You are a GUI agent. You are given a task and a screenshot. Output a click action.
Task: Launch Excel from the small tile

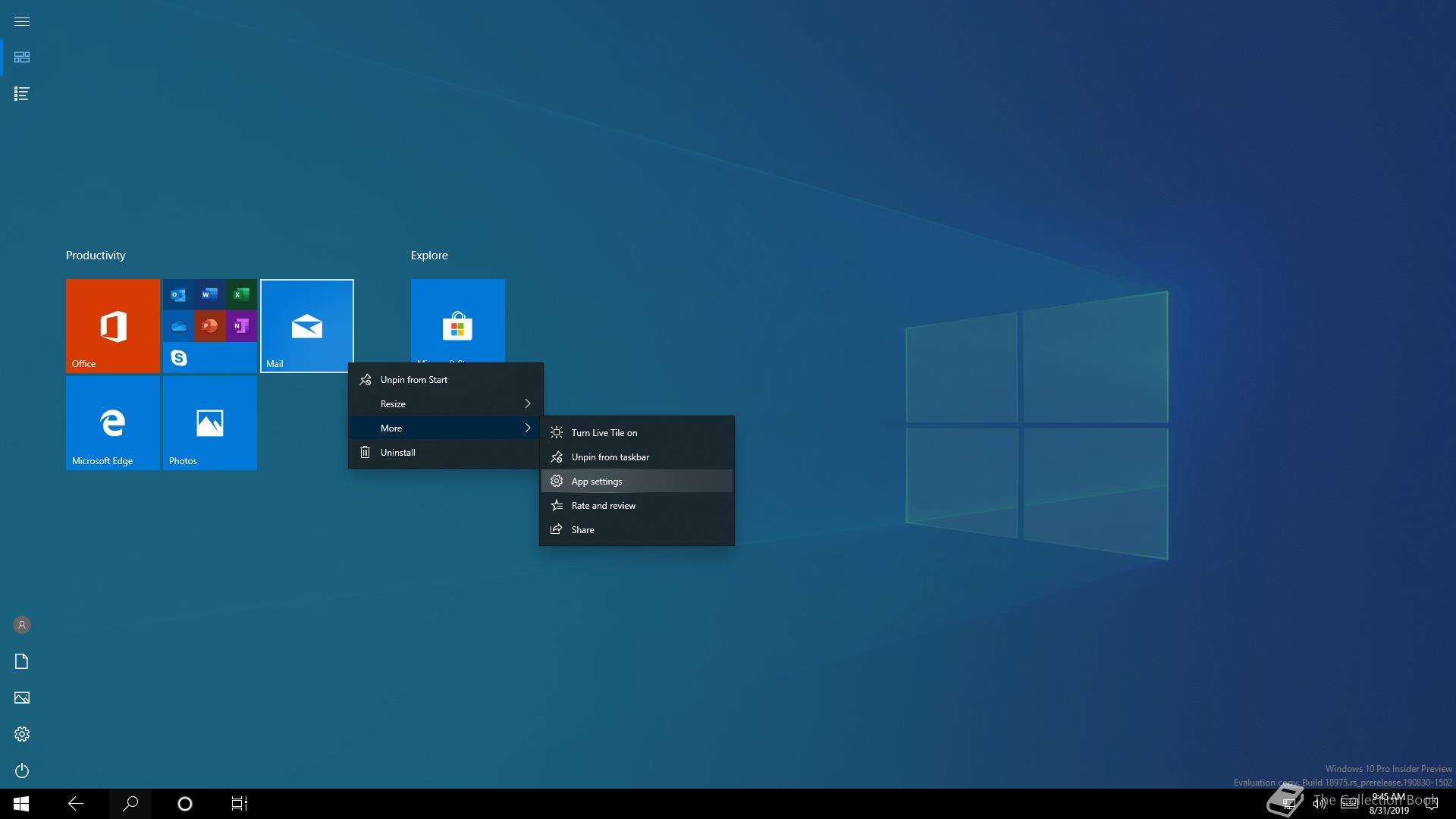[241, 294]
